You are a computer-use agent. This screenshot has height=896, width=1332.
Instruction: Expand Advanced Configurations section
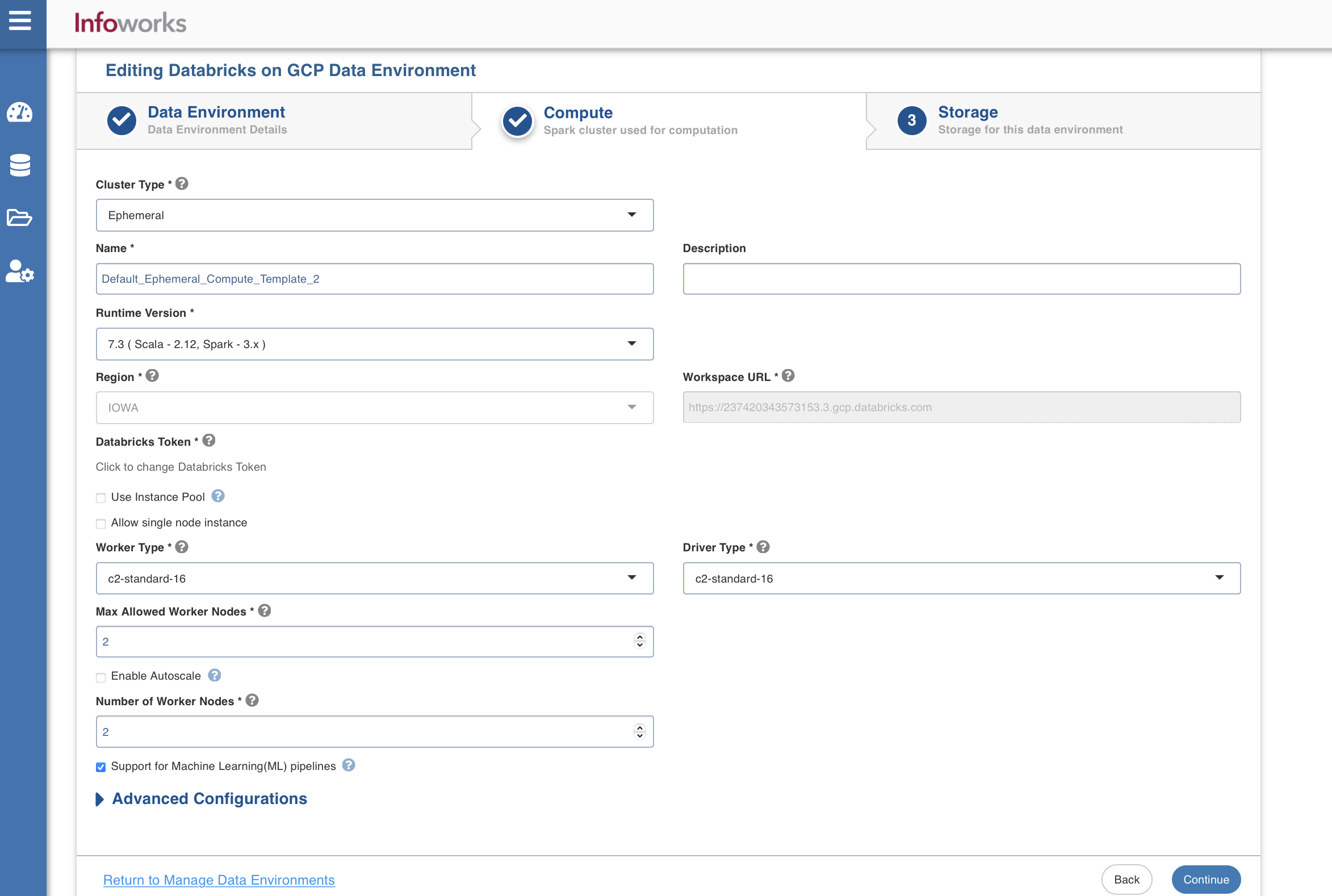202,799
